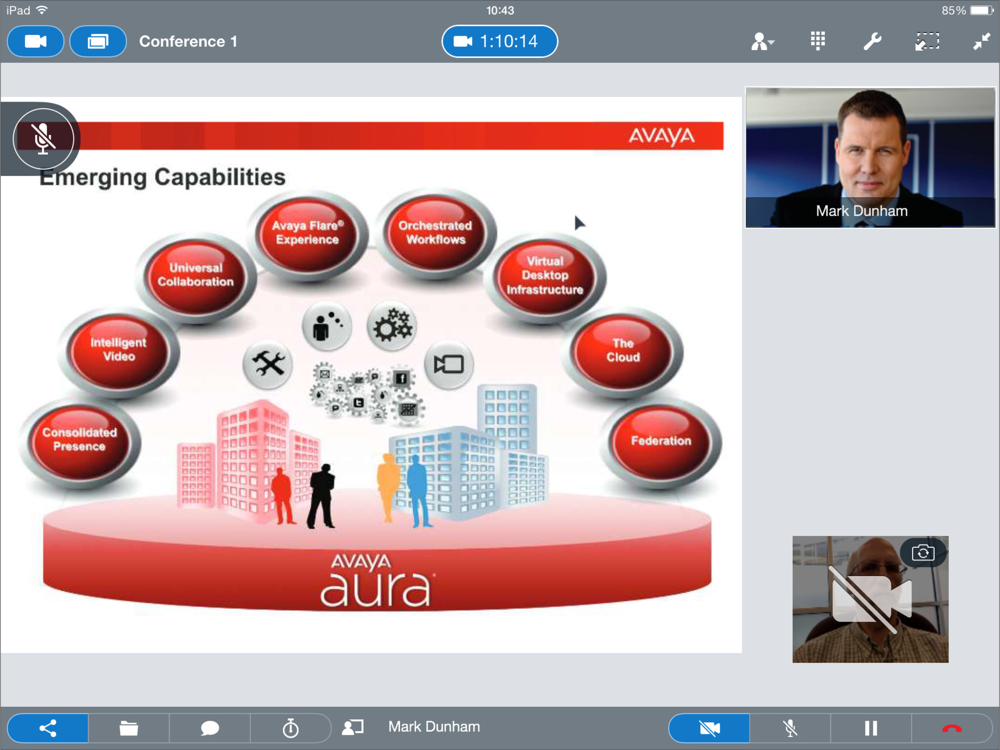The image size is (1000, 750).
Task: Click the collapse fullscreen arrows icon
Action: tap(981, 41)
